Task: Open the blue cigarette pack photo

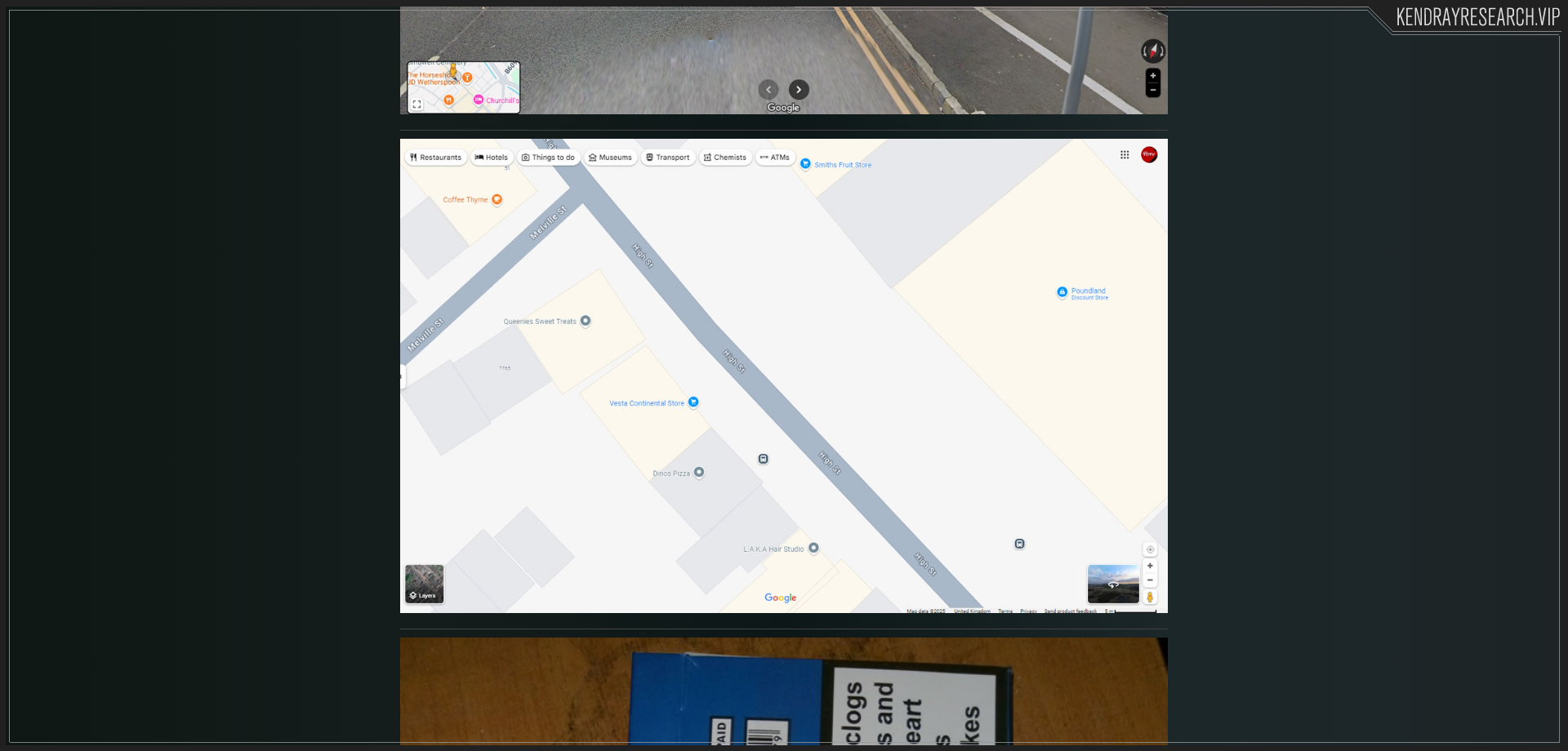Action: pos(784,691)
